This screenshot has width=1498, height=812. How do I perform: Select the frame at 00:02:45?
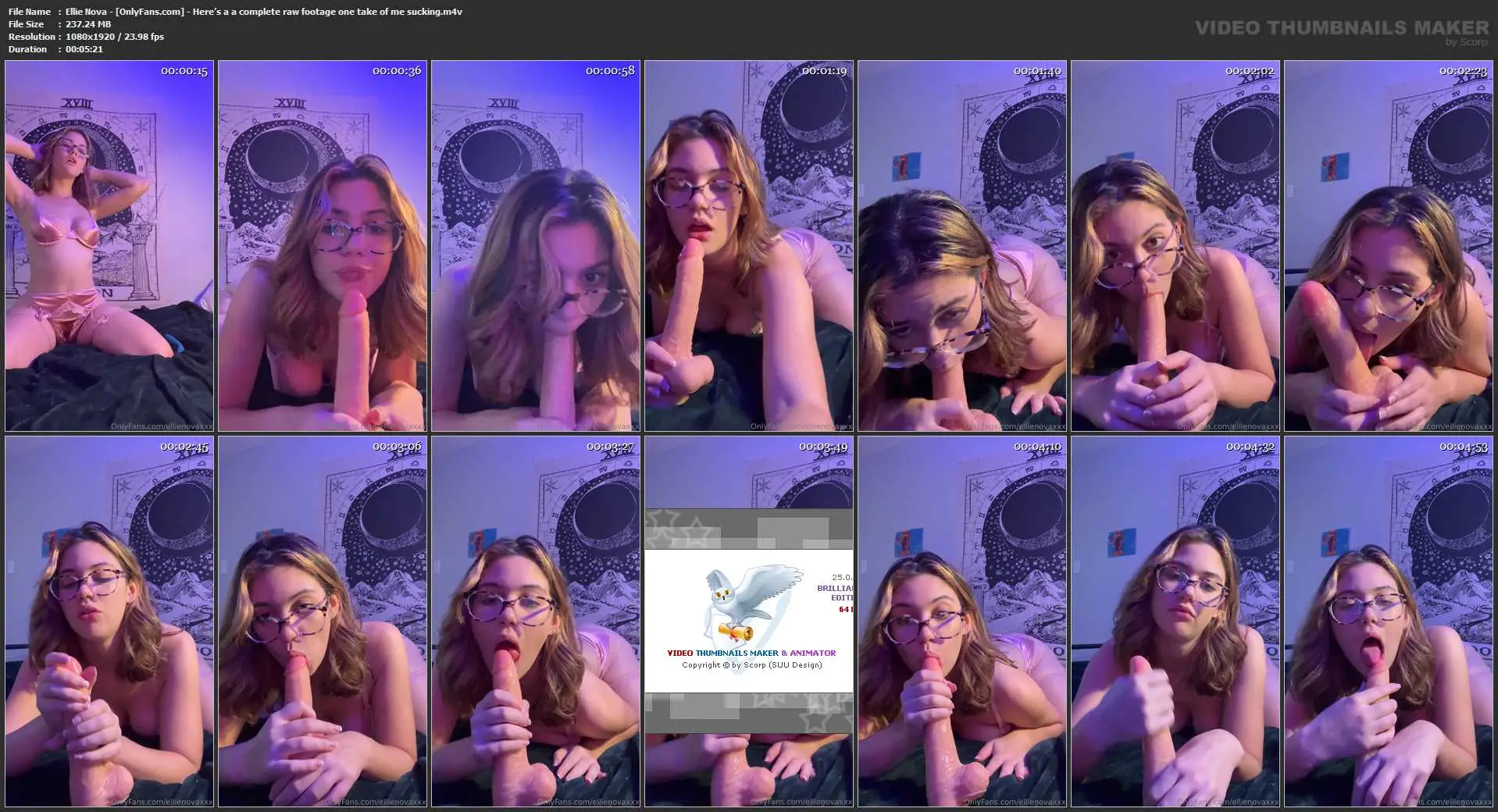[x=109, y=621]
